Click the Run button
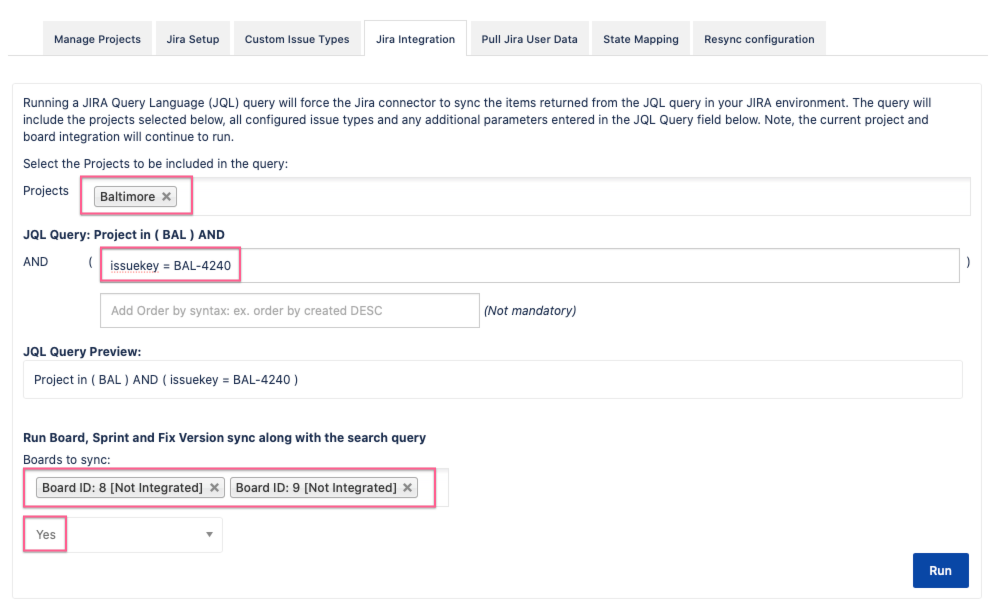This screenshot has width=996, height=609. [940, 570]
